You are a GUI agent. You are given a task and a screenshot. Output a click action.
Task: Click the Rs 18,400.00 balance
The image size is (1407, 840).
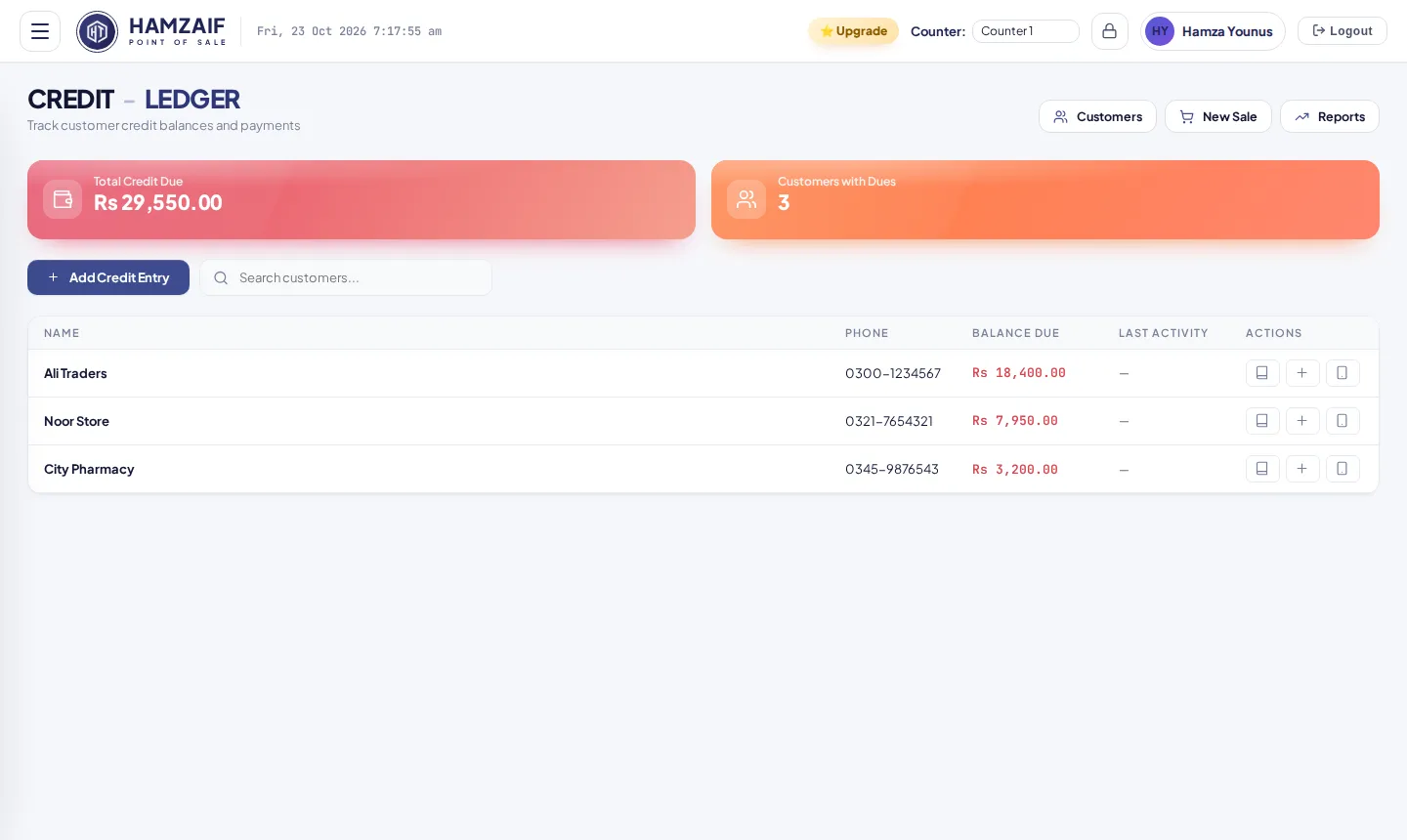1019,373
